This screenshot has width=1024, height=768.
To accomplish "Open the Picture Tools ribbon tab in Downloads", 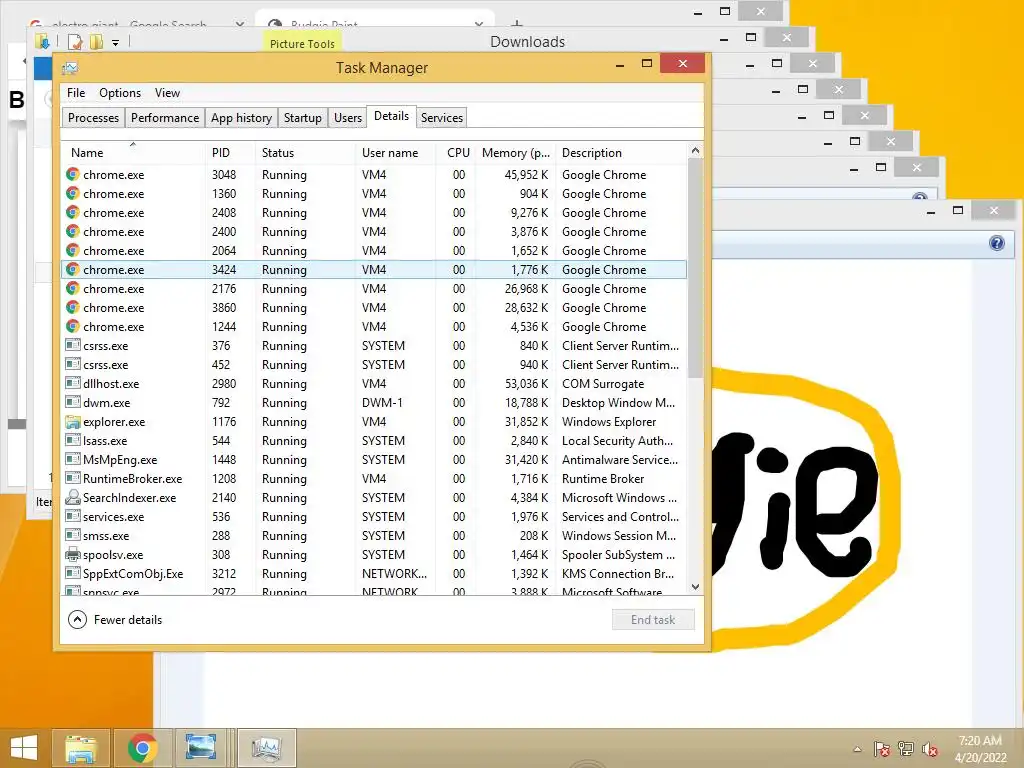I will point(302,43).
